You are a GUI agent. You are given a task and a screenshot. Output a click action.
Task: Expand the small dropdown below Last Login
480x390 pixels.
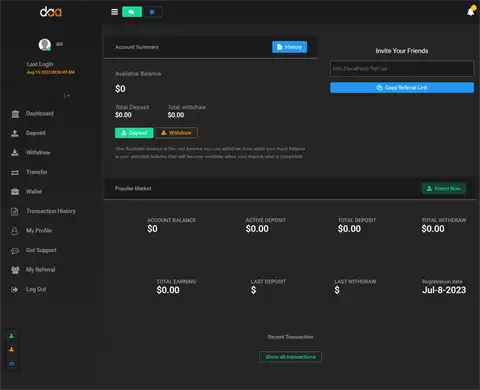point(67,96)
